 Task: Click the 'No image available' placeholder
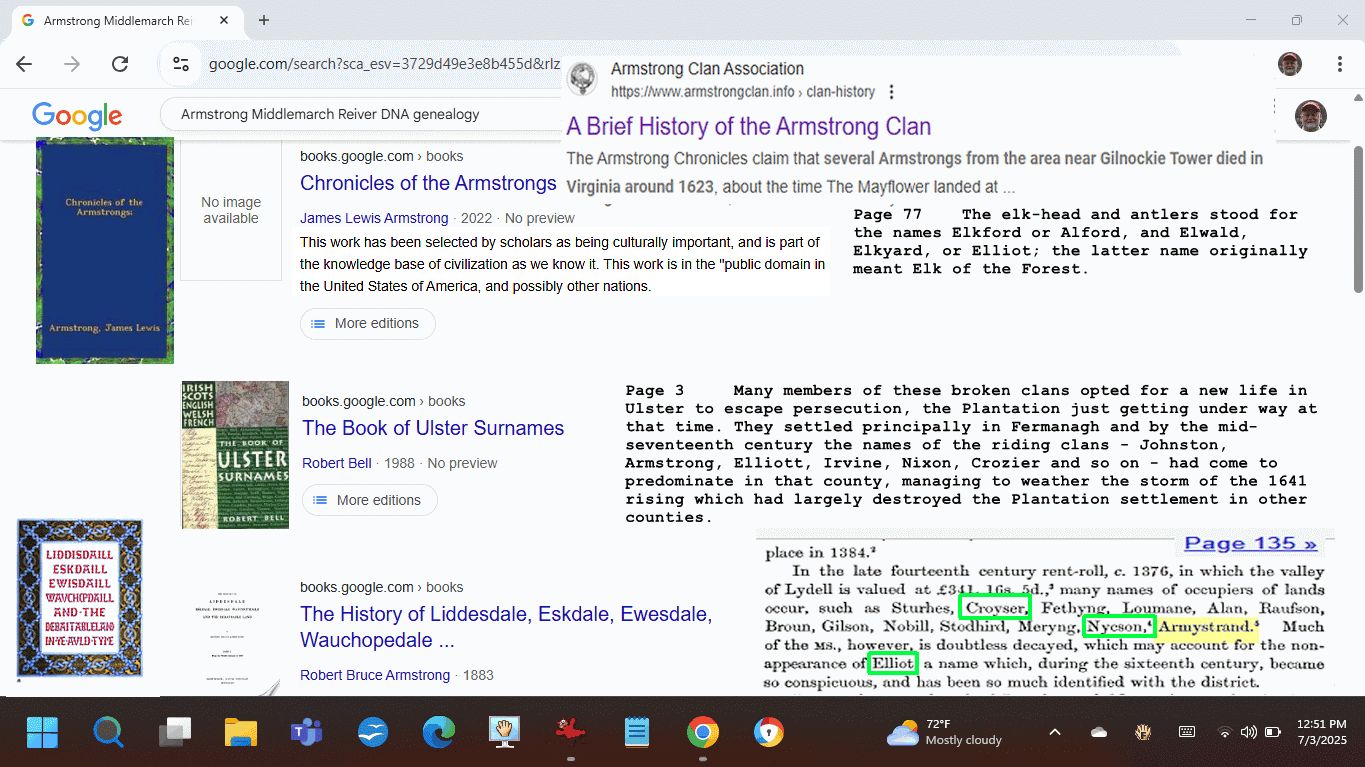(231, 211)
